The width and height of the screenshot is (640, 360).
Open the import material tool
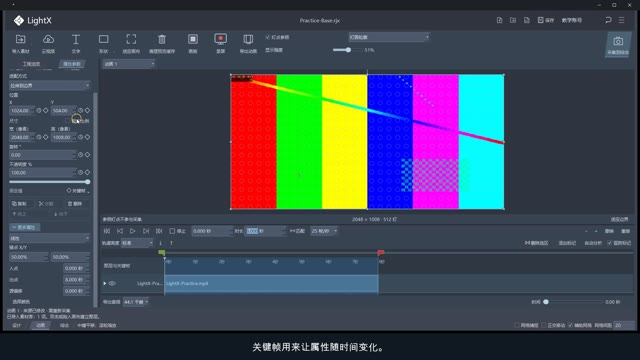[x=20, y=44]
